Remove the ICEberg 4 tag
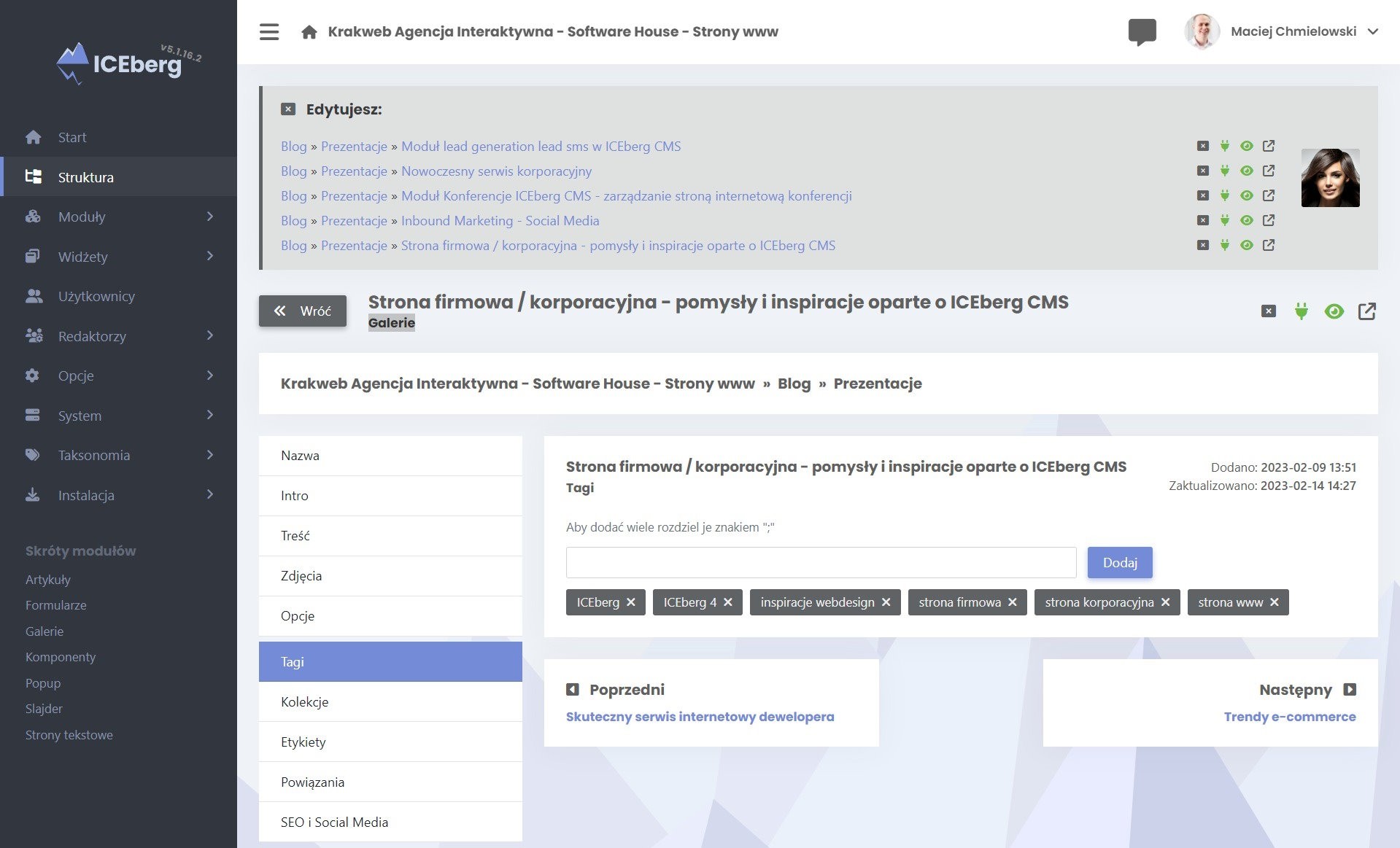The image size is (1400, 848). point(727,602)
